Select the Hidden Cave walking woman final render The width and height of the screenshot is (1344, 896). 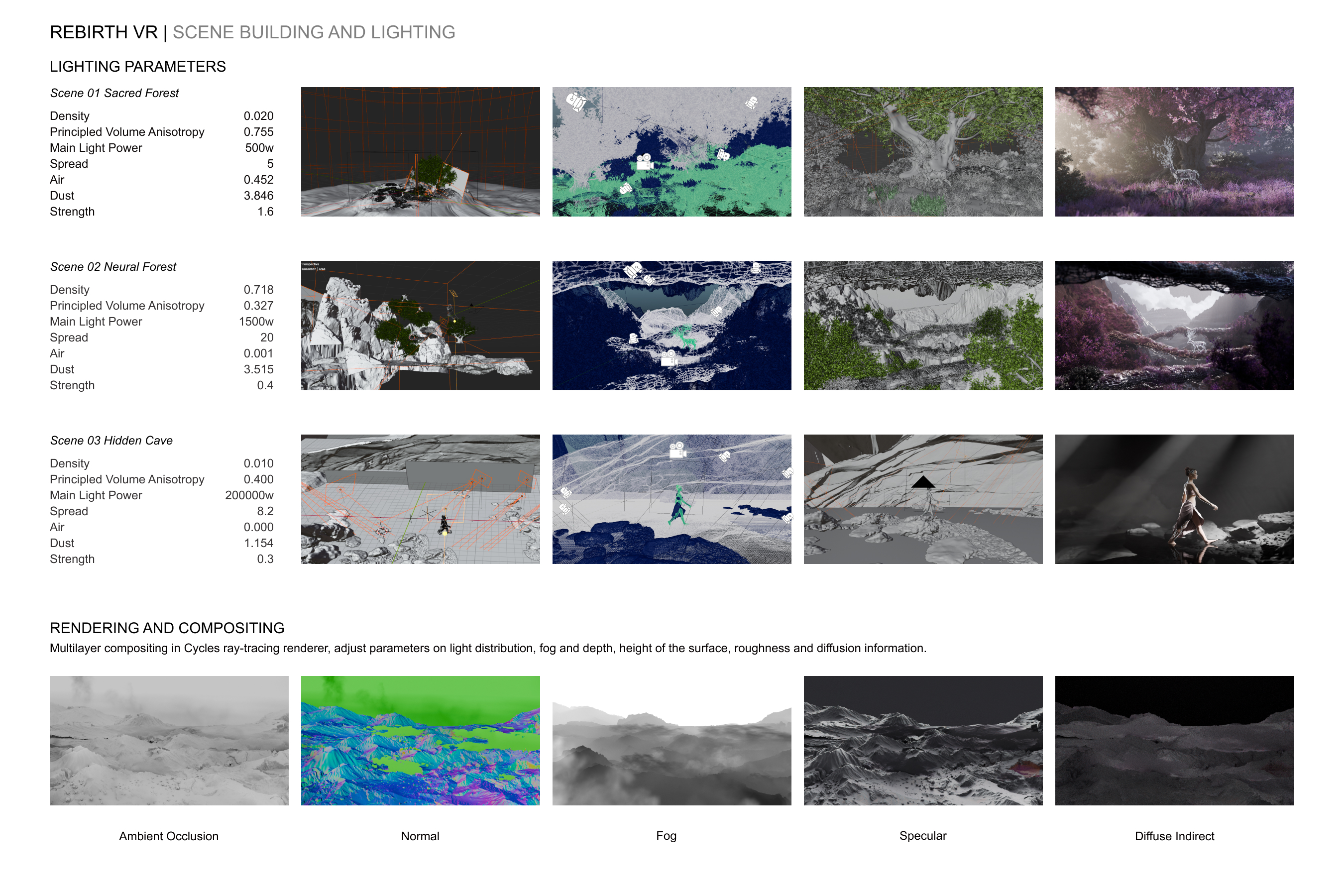click(1175, 499)
